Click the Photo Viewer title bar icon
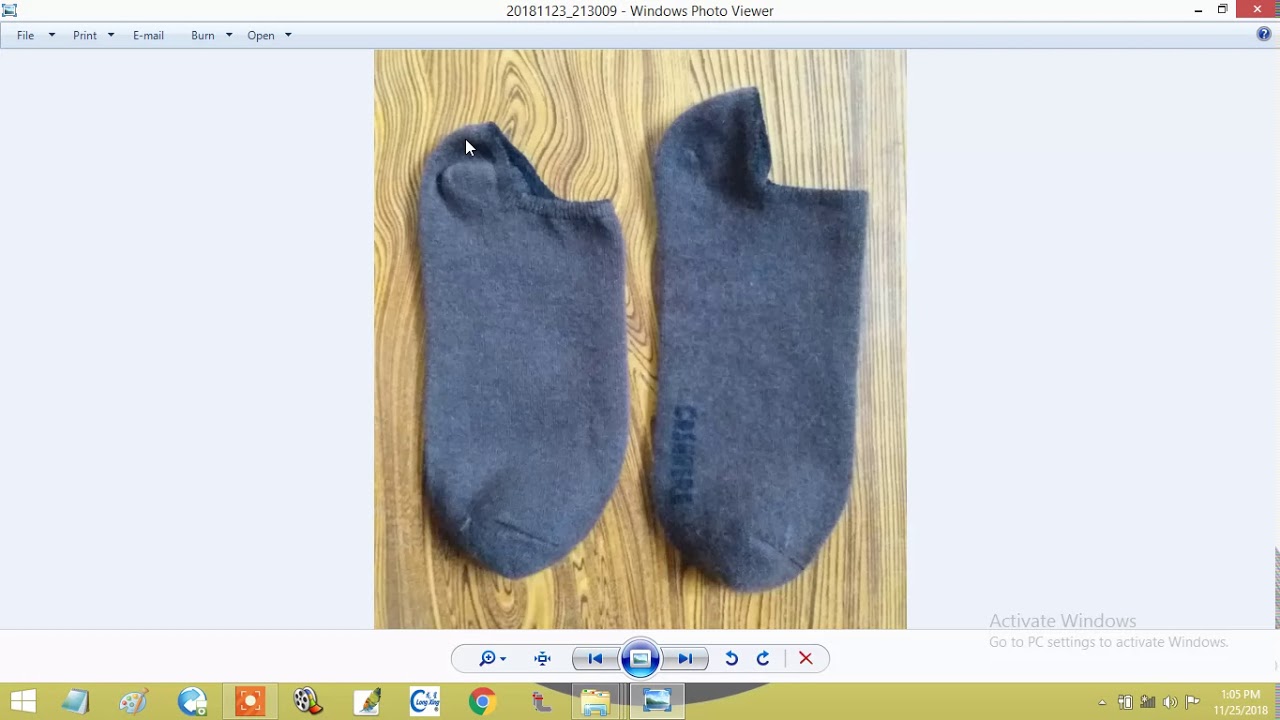Screen dimensions: 1280x720 (x=10, y=11)
